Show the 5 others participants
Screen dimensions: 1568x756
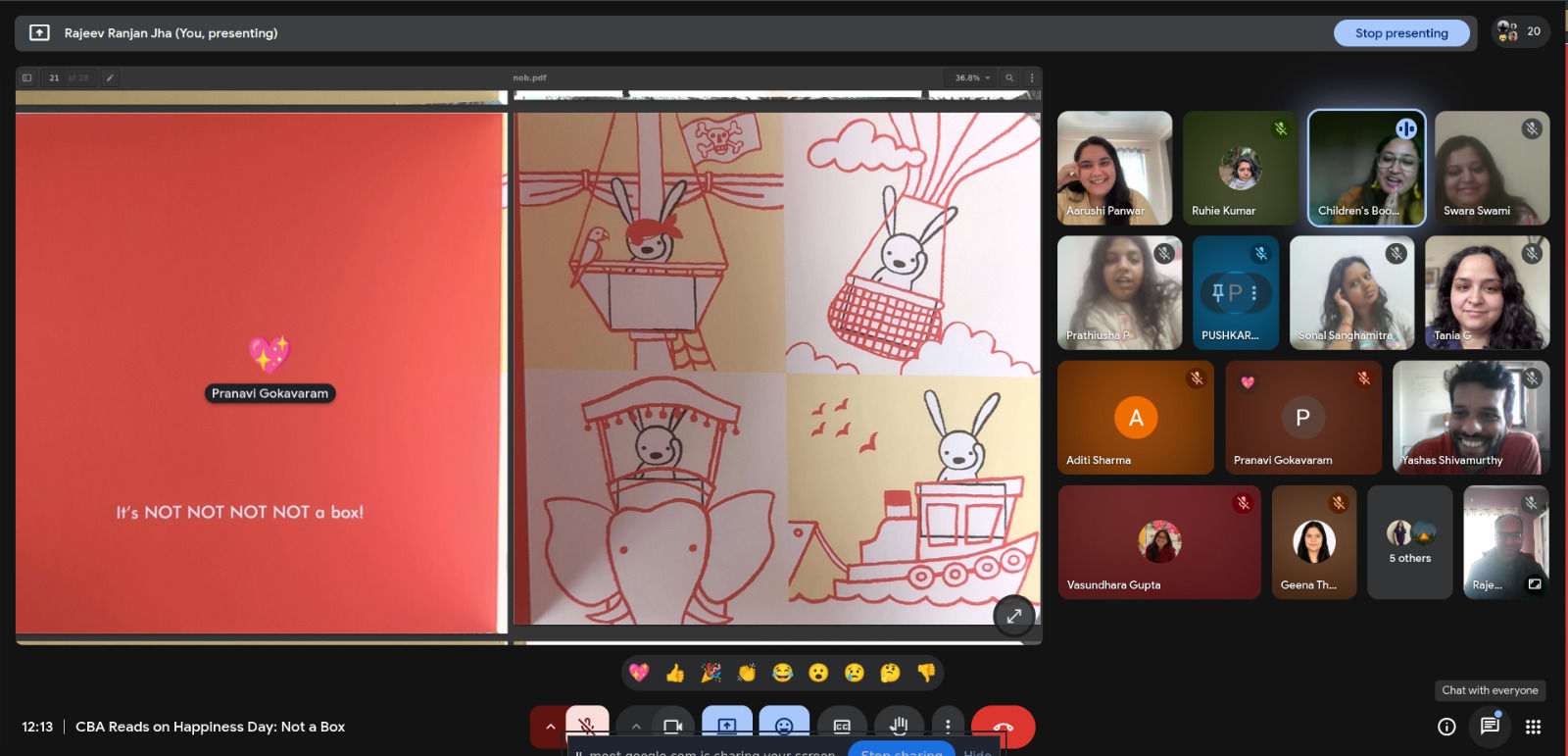[1410, 542]
